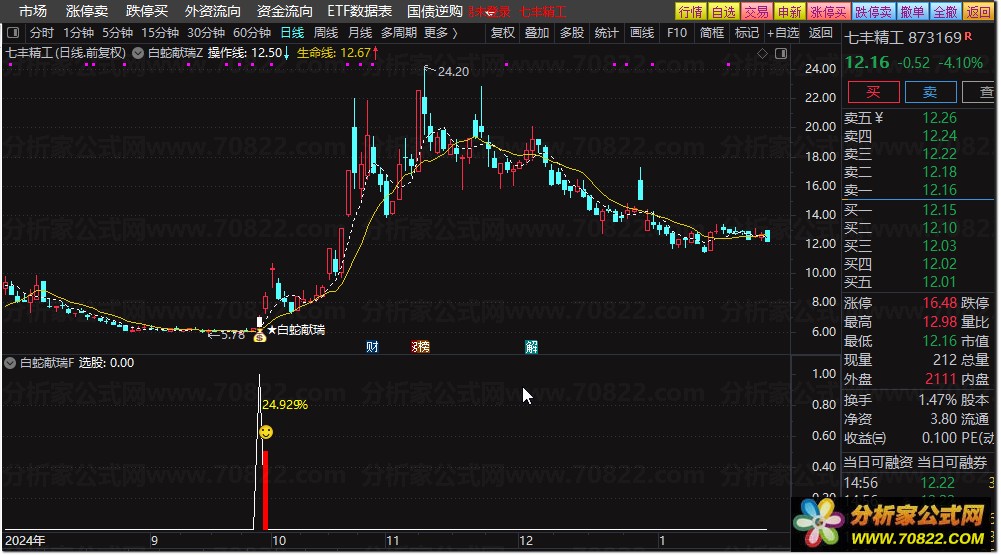Open the 解 marker on the chart

(531, 347)
